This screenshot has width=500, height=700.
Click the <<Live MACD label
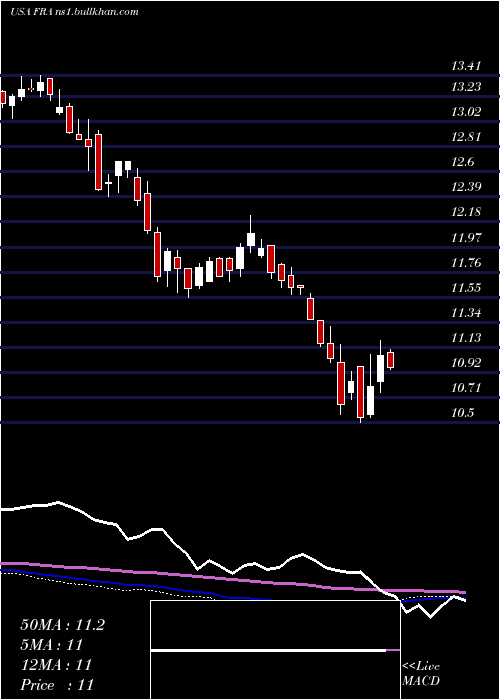(x=421, y=673)
